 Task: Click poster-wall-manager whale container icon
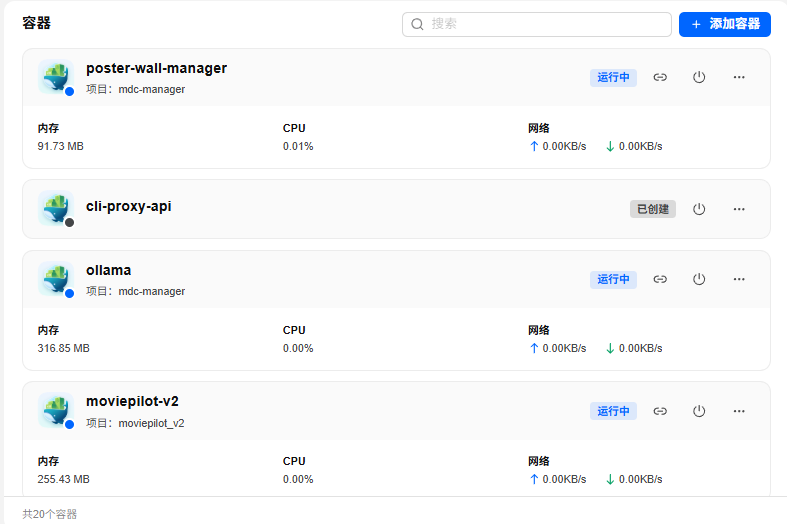pyautogui.click(x=56, y=77)
